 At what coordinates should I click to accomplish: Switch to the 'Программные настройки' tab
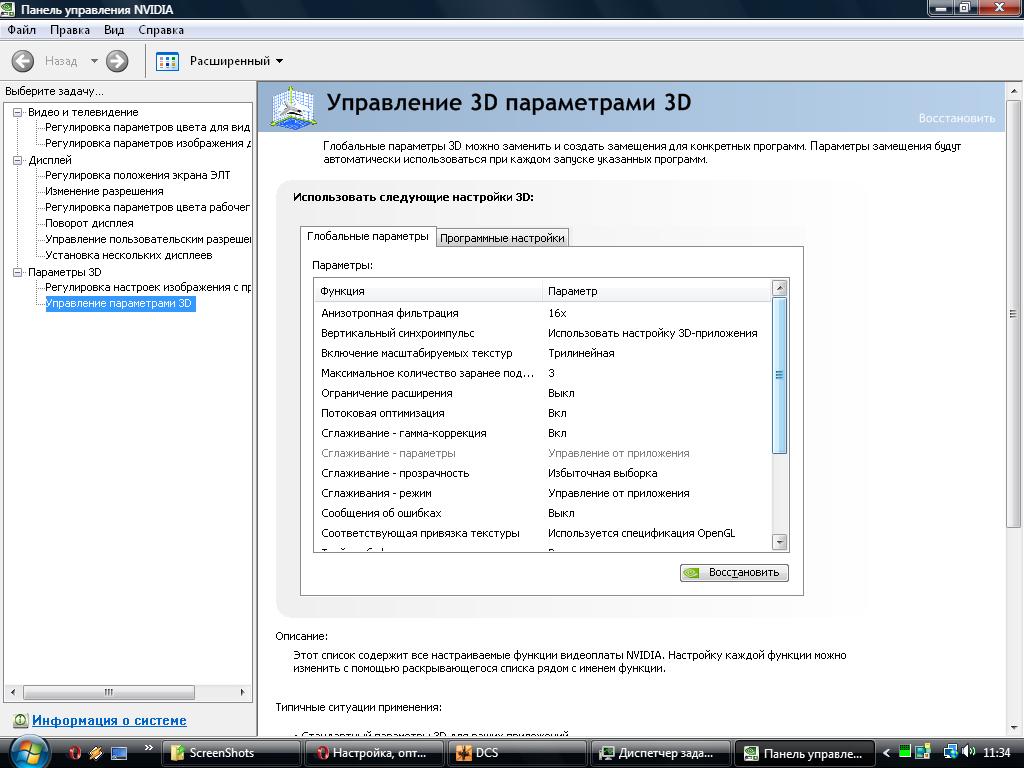click(x=502, y=238)
